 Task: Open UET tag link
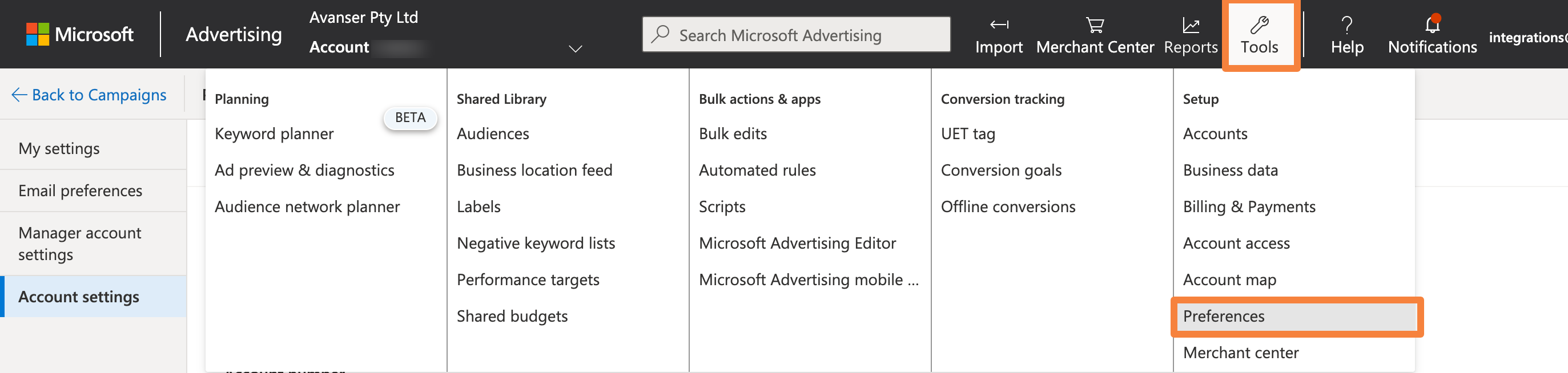click(968, 133)
